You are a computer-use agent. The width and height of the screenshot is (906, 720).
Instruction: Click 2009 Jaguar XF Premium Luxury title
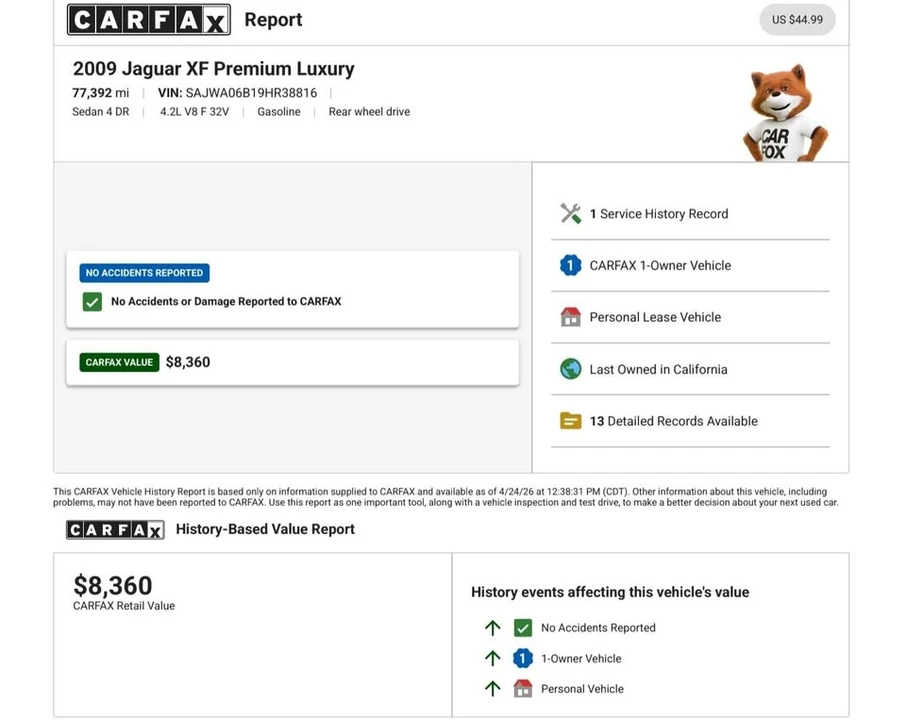(213, 69)
